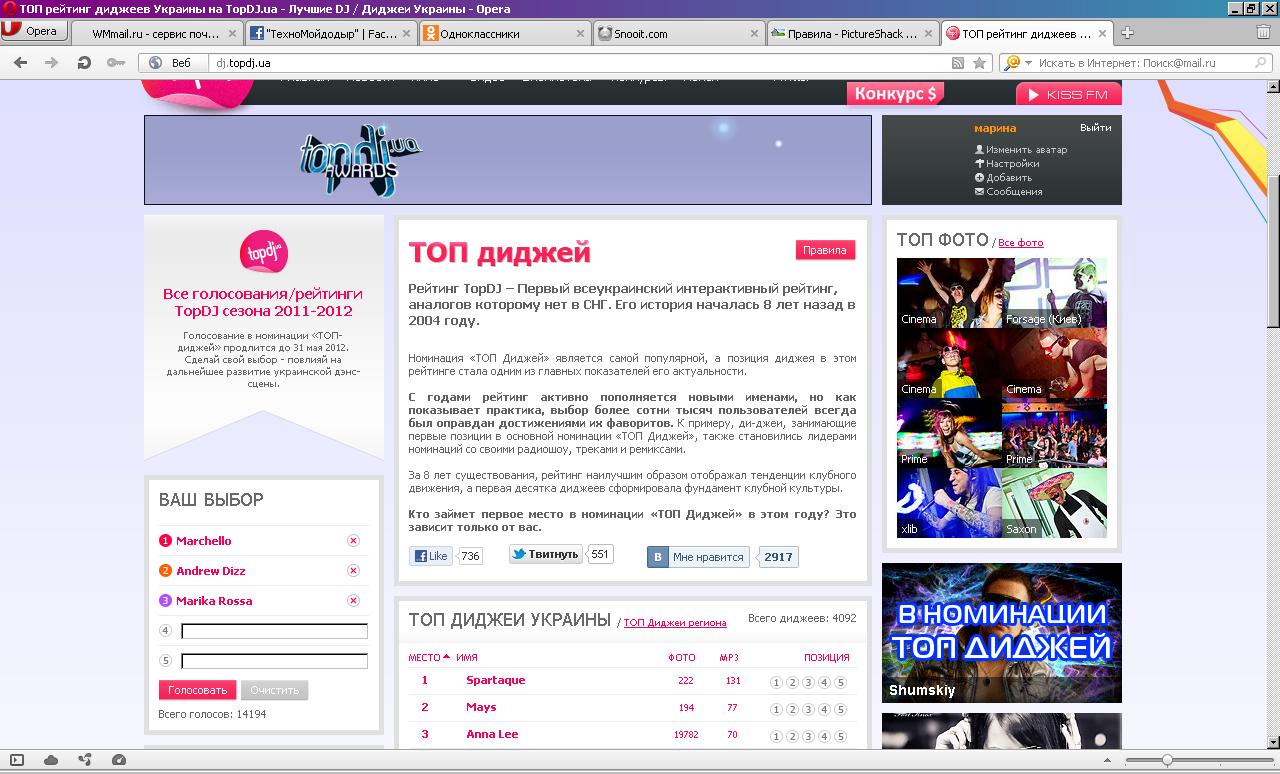Close the Snooit.com tab
The width and height of the screenshot is (1280, 774).
pyautogui.click(x=754, y=33)
